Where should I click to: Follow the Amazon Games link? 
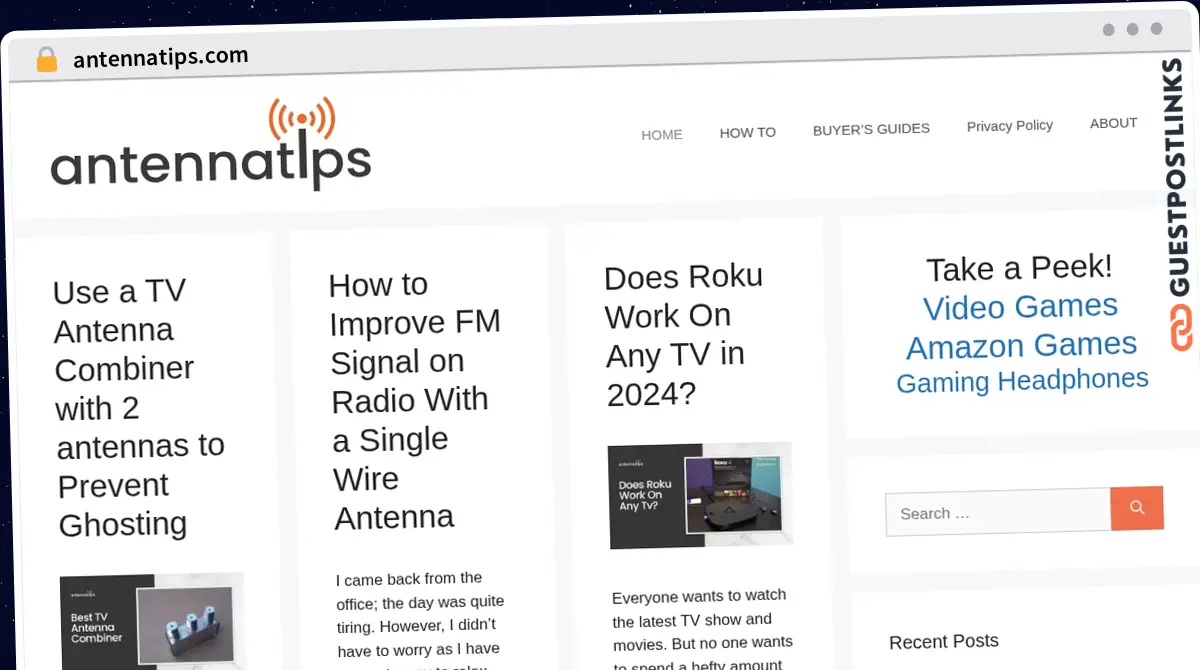1021,345
